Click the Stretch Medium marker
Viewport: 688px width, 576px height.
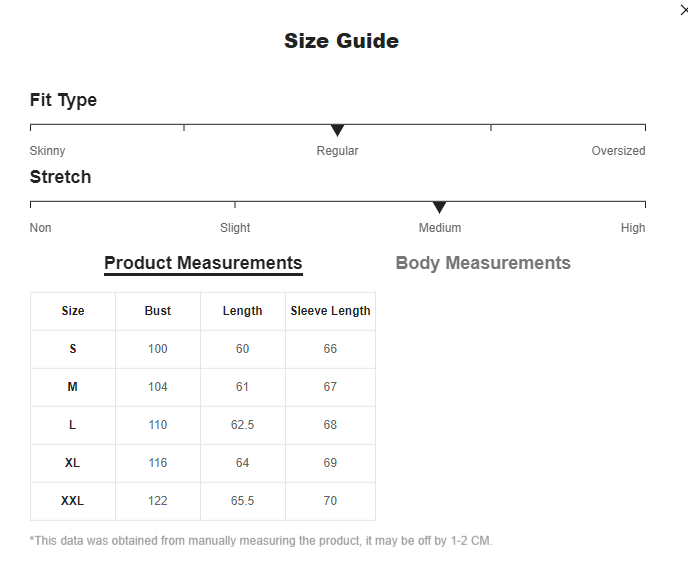pyautogui.click(x=439, y=208)
